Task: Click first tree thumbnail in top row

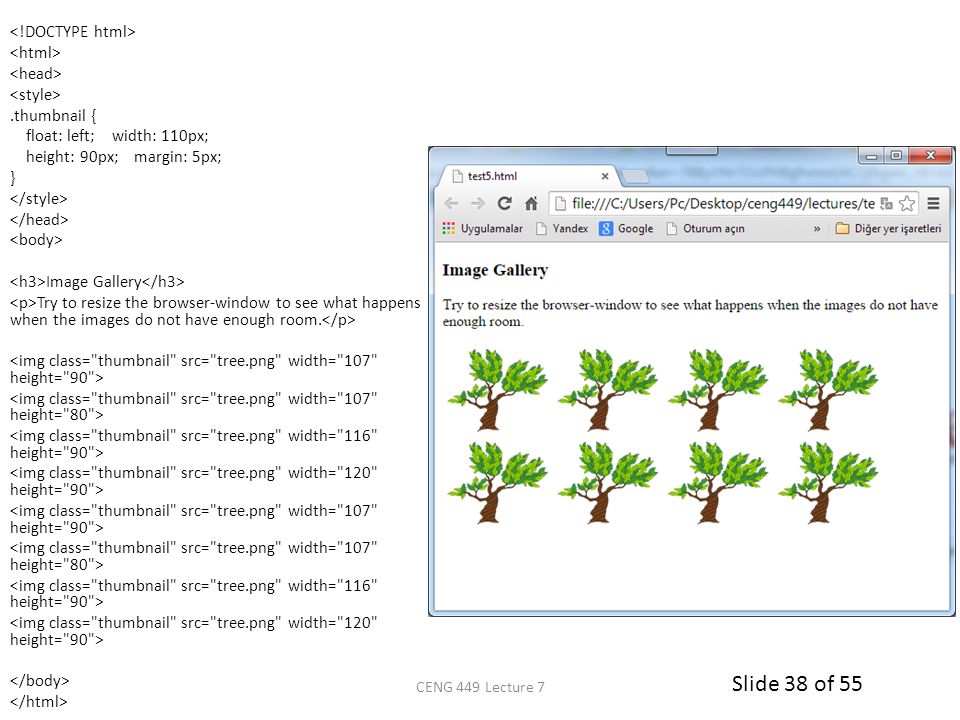Action: tap(497, 390)
